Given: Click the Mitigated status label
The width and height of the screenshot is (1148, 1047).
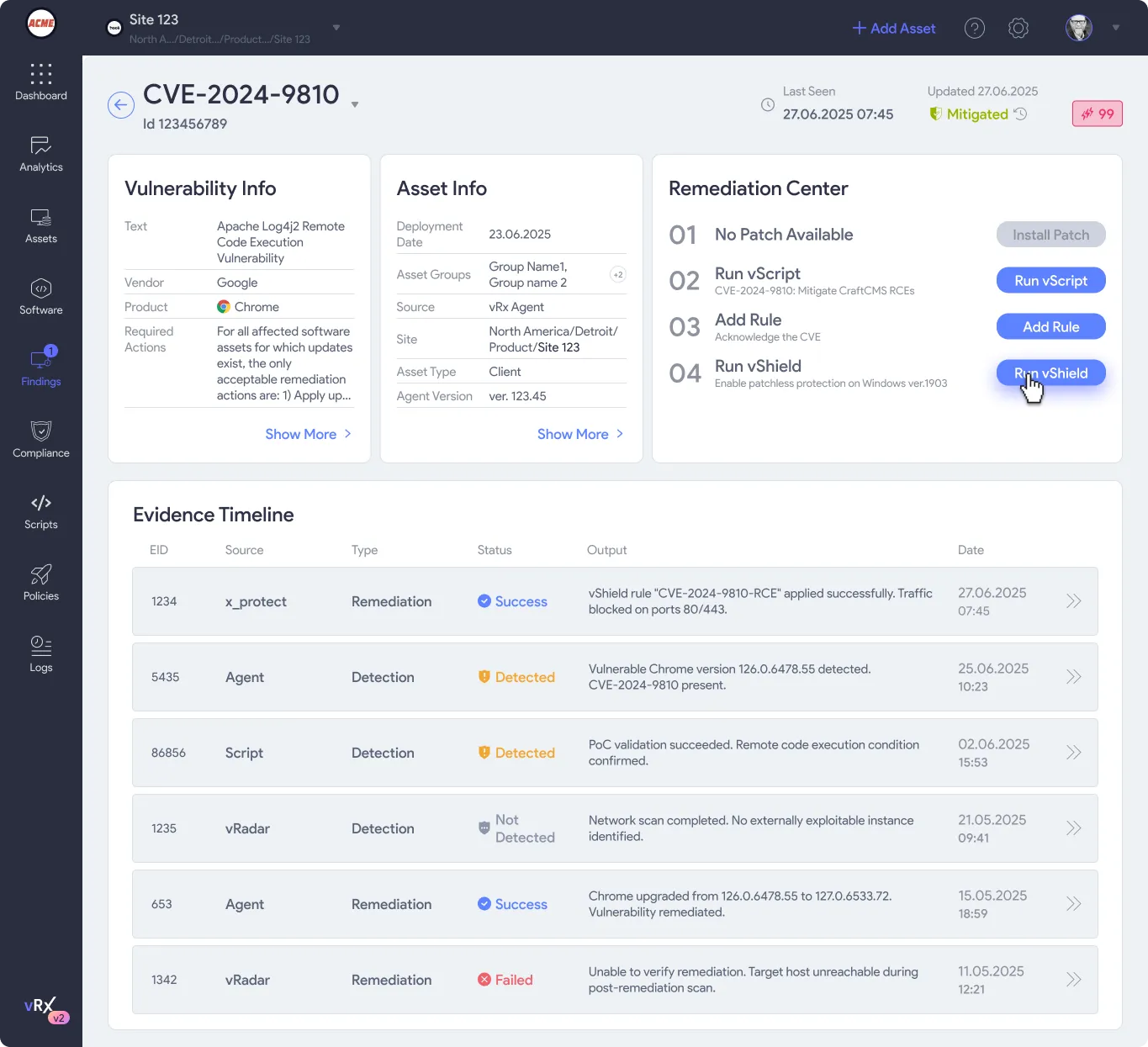Looking at the screenshot, I should click(977, 114).
